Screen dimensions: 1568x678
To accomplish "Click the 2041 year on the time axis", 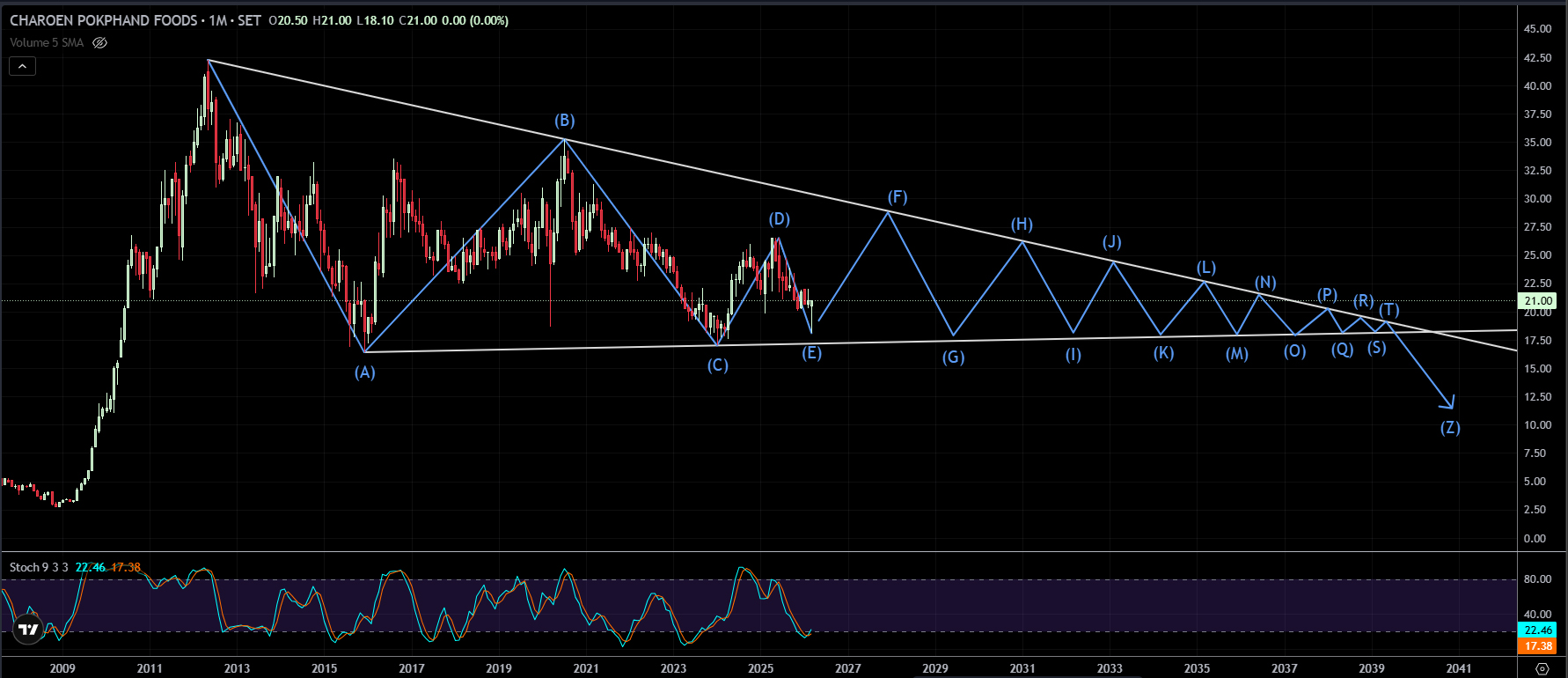I will coord(1459,668).
